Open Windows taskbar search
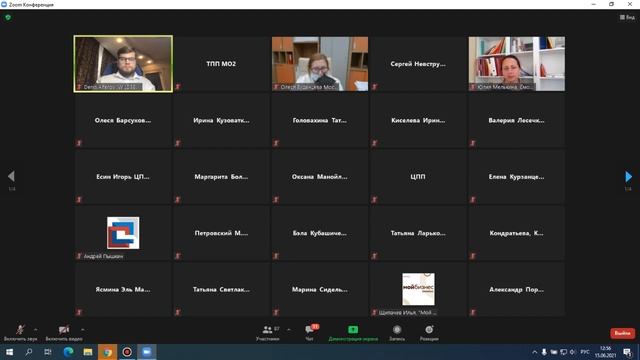Viewport: 640px width, 360px height. pos(29,352)
